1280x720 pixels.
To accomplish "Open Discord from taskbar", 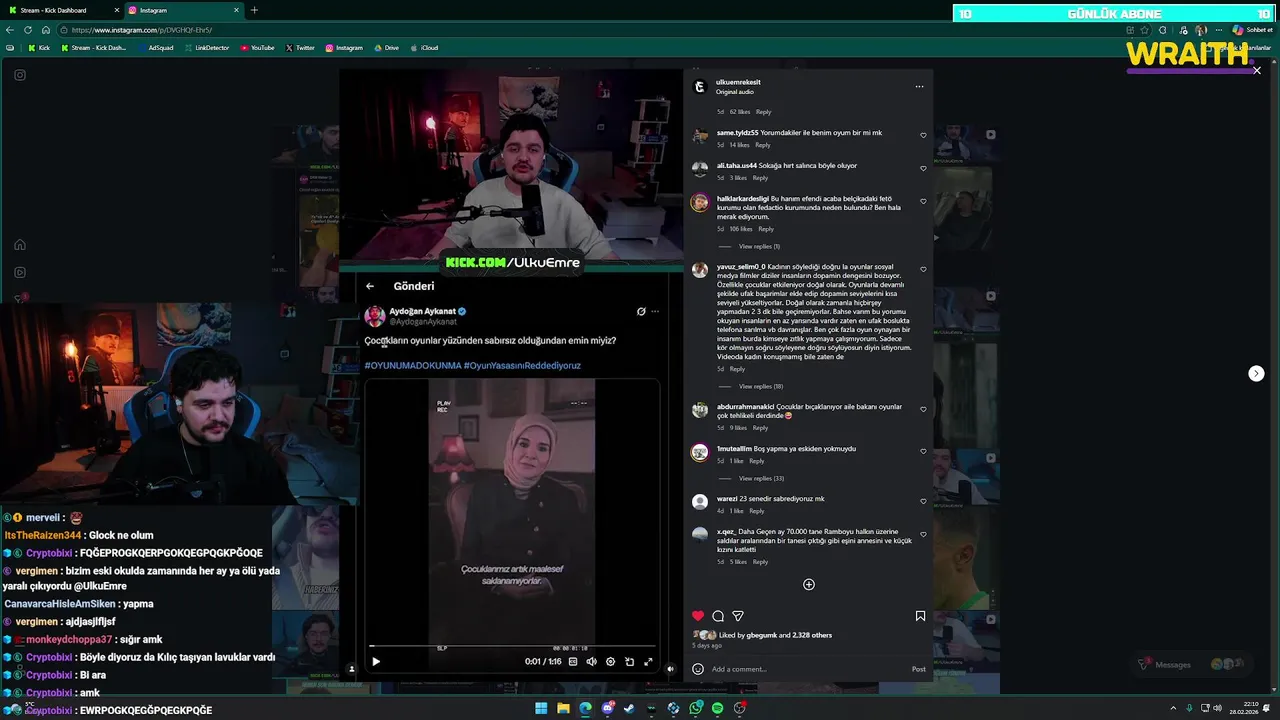I will [607, 708].
